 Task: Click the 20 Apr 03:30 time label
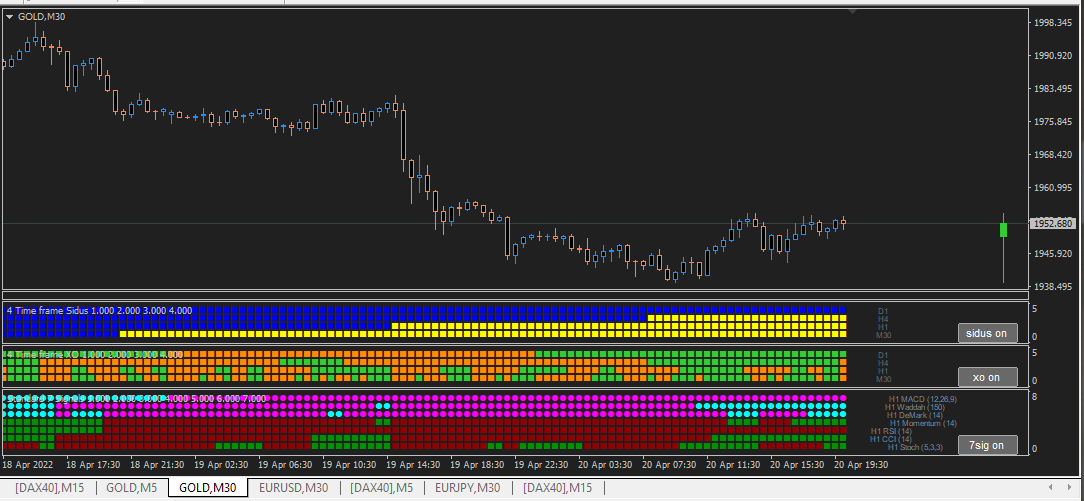606,465
